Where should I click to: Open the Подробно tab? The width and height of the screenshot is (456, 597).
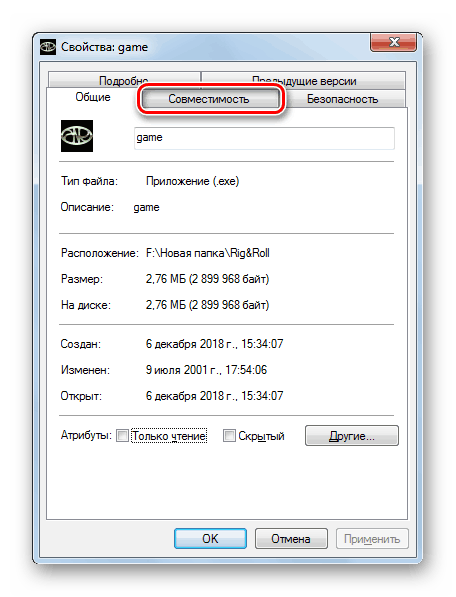pyautogui.click(x=124, y=80)
